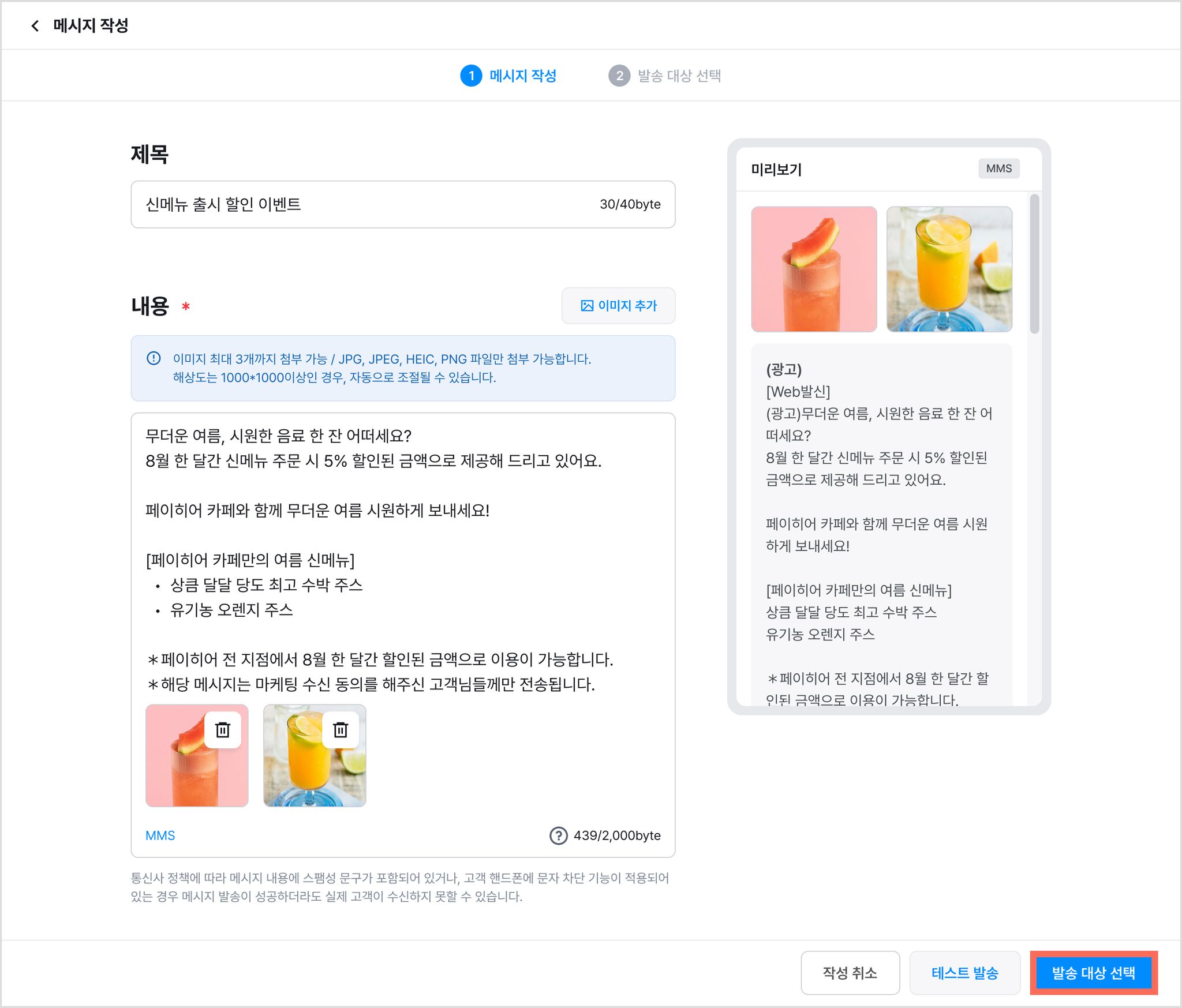Click the preview panel vertical scrollbar

pos(1034,264)
